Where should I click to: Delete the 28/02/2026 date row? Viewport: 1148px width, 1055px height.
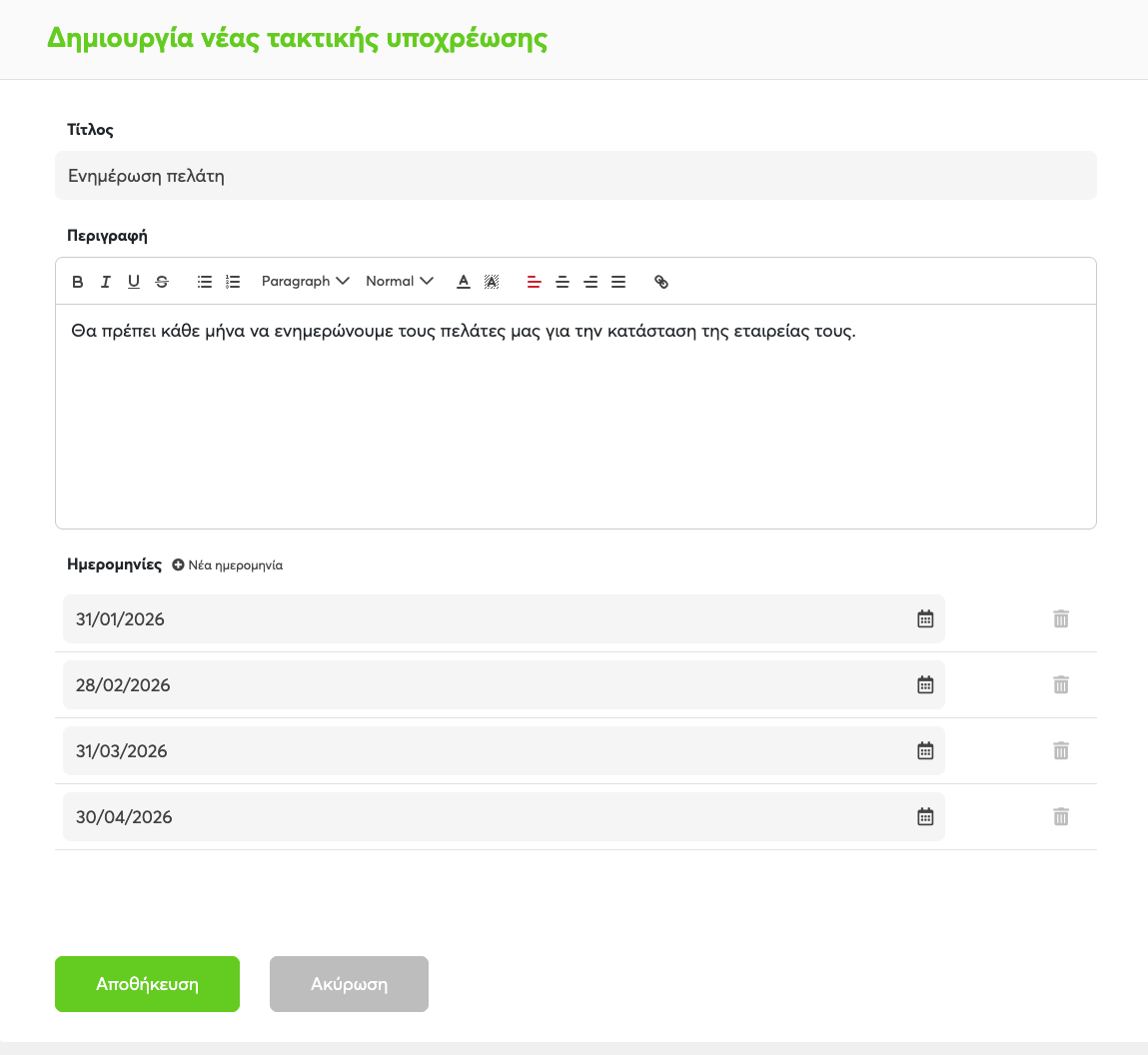click(x=1061, y=685)
